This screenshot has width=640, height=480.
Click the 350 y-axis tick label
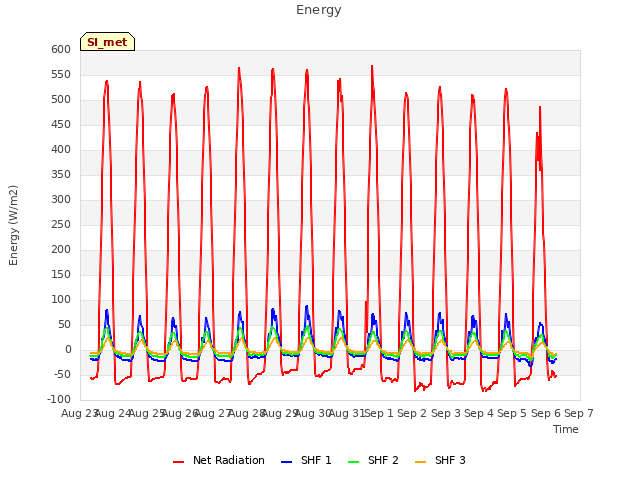point(61,175)
